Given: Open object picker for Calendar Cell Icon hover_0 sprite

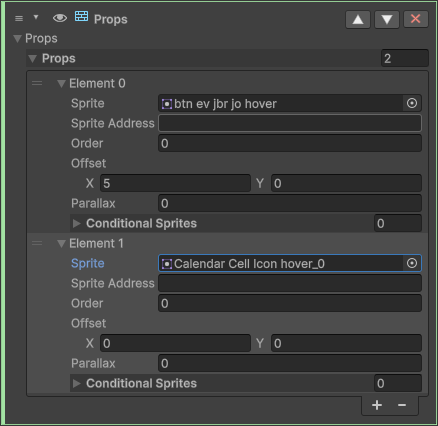Looking at the screenshot, I should coord(412,263).
